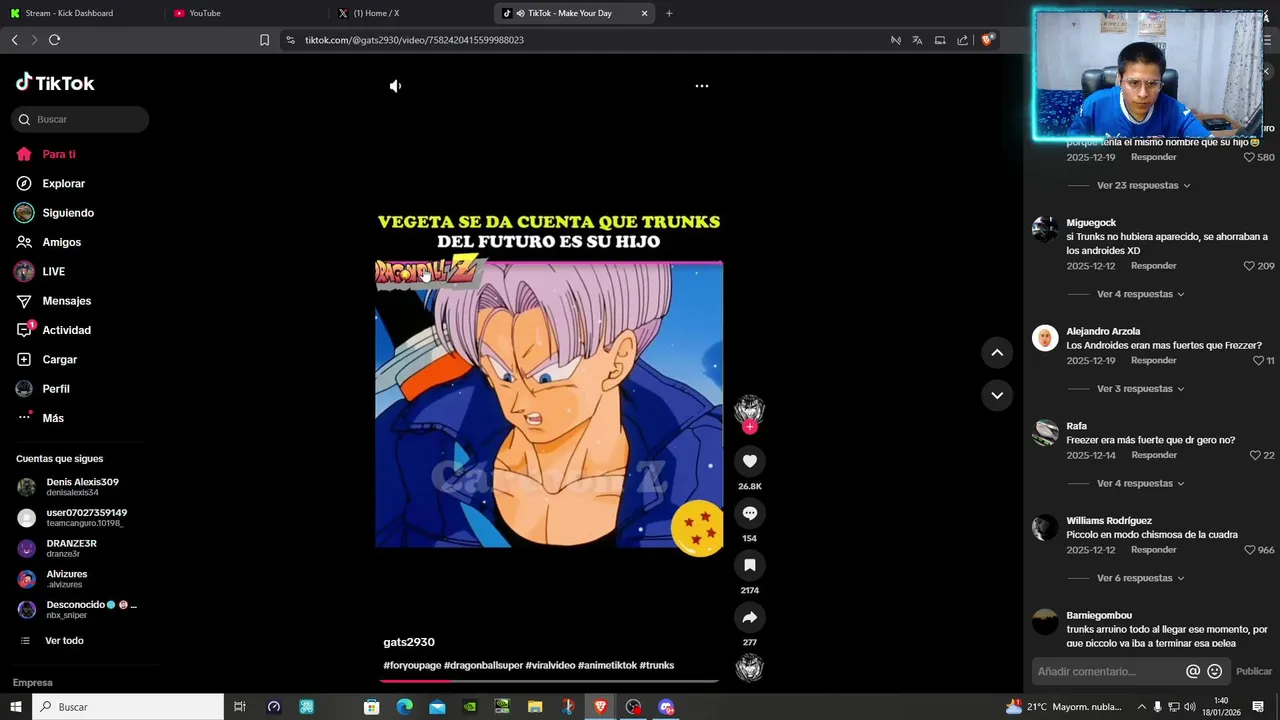
Task: Click the address bar URL
Action: (414, 40)
